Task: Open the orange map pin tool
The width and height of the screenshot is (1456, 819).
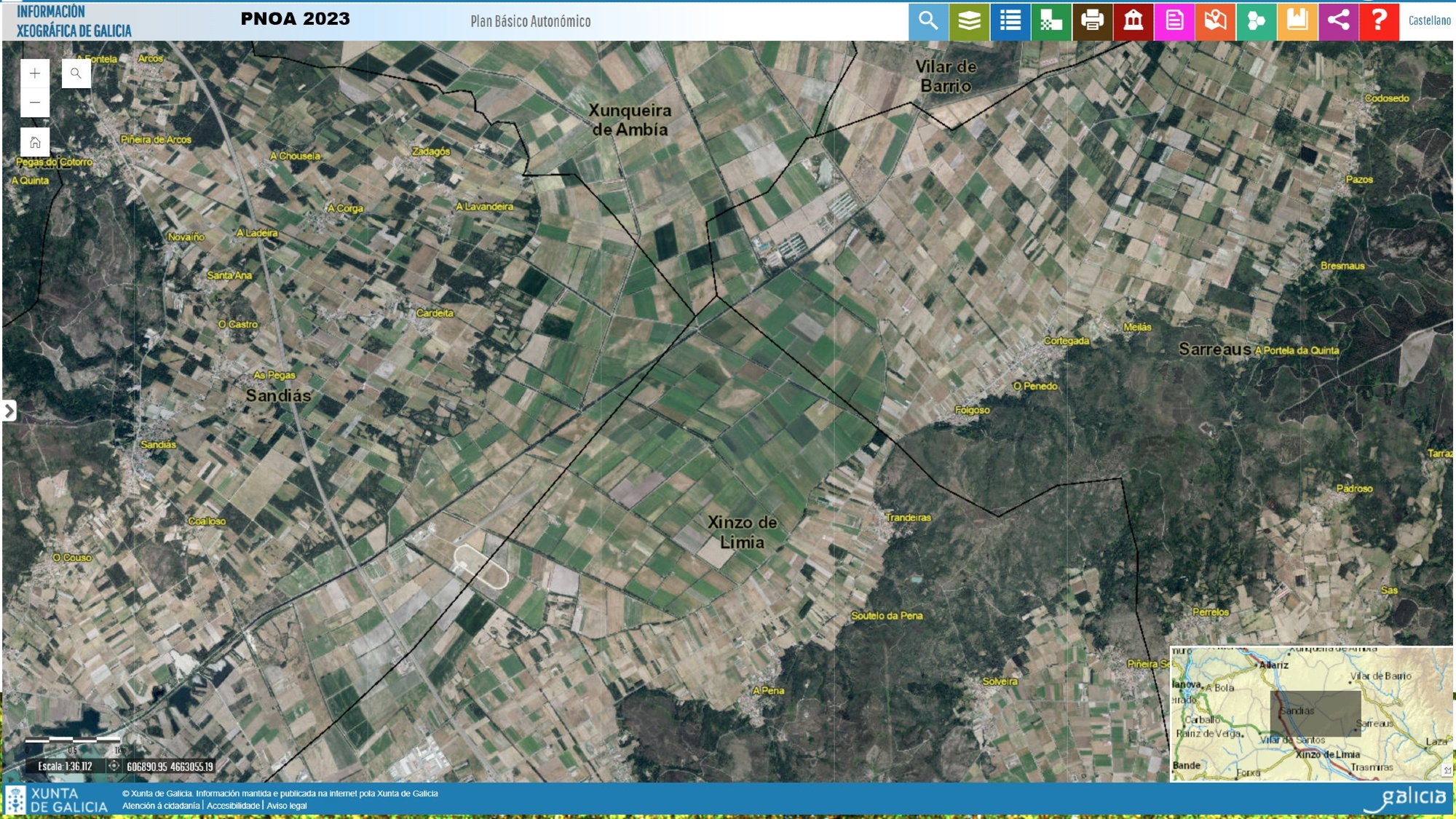Action: [x=1215, y=20]
